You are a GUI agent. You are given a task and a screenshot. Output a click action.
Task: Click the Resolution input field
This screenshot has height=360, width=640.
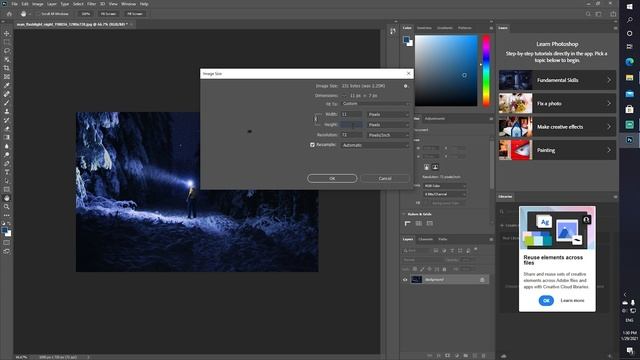(351, 135)
